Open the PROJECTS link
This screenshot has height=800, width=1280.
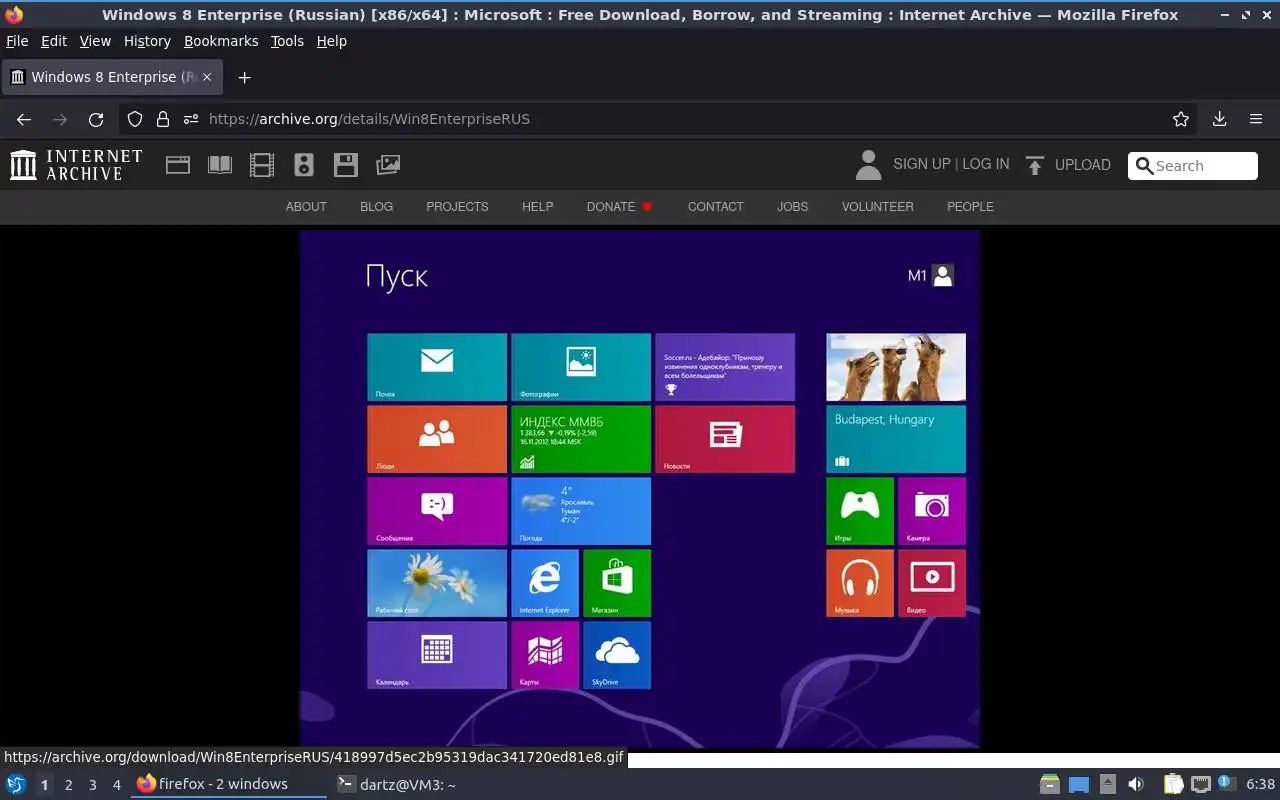point(457,207)
